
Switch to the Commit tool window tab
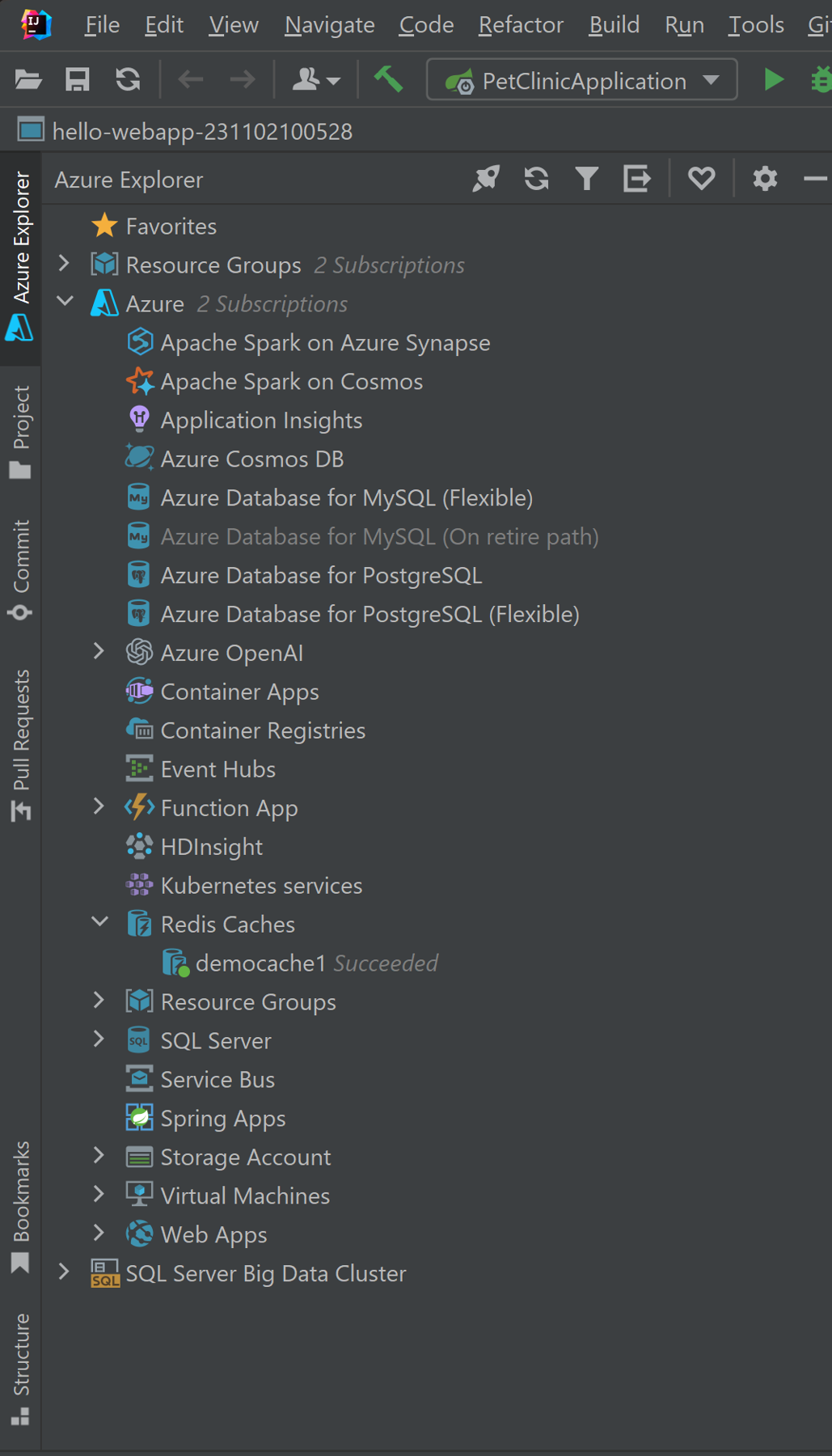click(x=20, y=570)
